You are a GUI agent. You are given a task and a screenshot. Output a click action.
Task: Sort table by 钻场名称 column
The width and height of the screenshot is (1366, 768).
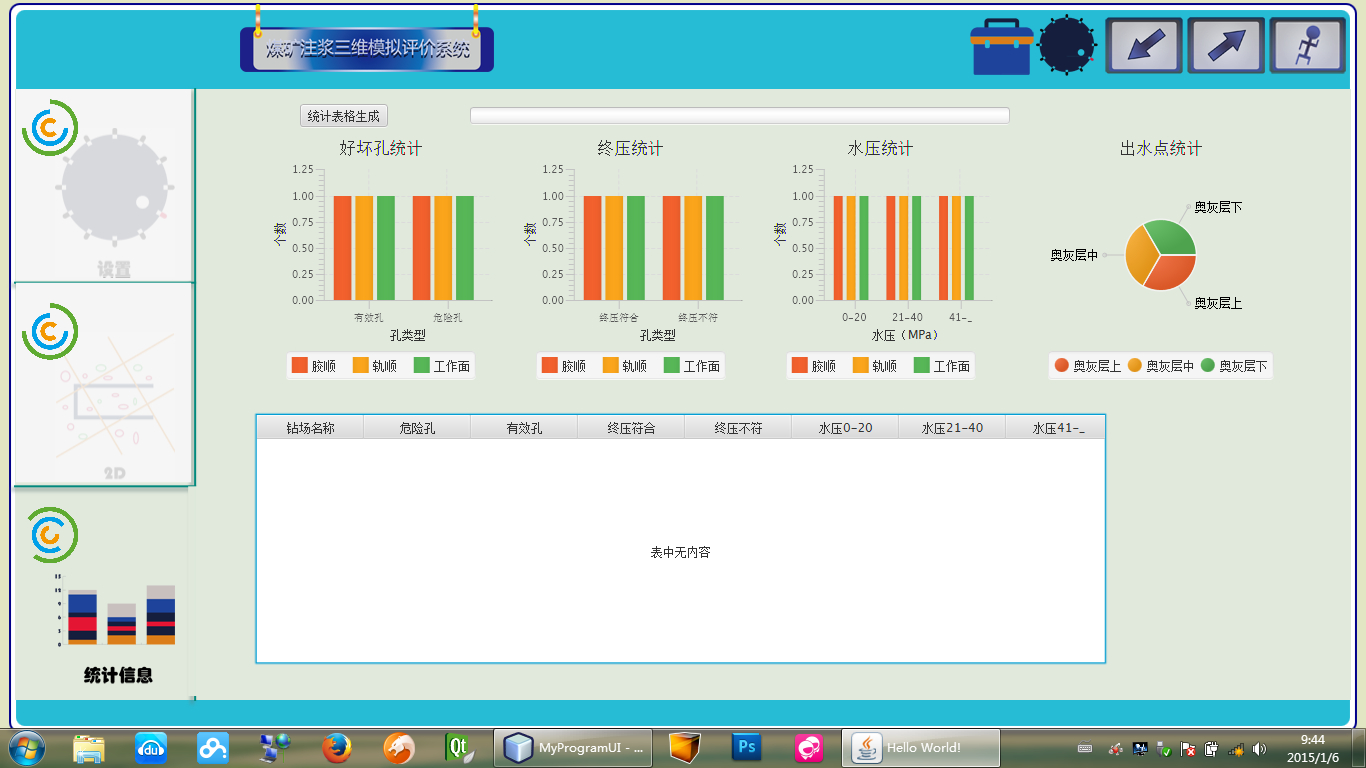coord(310,428)
